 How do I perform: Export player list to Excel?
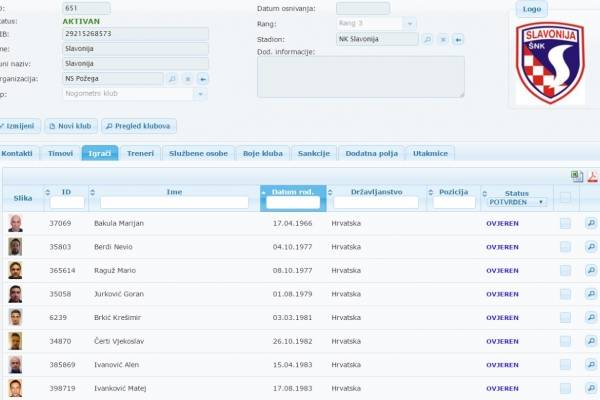pyautogui.click(x=577, y=176)
